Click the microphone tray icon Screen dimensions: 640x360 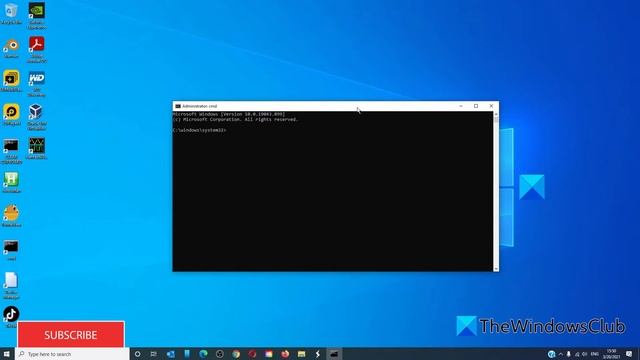click(x=569, y=354)
